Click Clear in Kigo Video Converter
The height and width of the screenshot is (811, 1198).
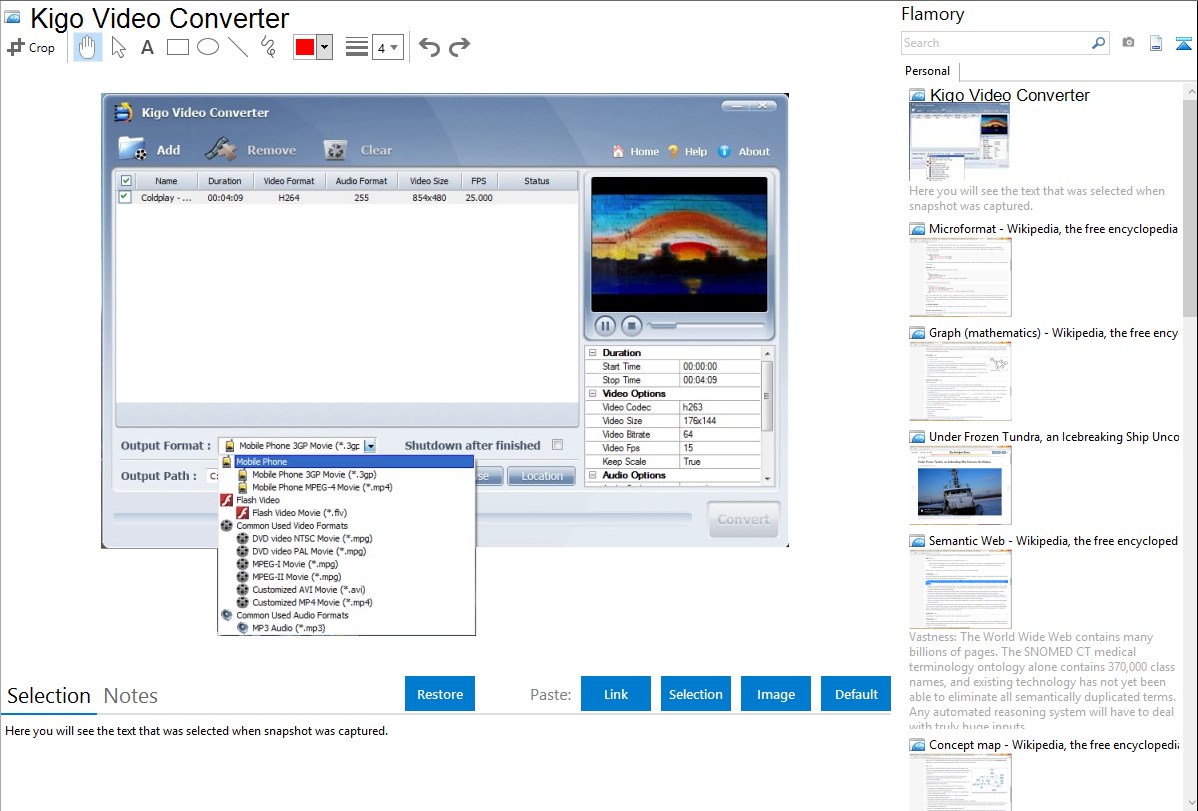(358, 150)
